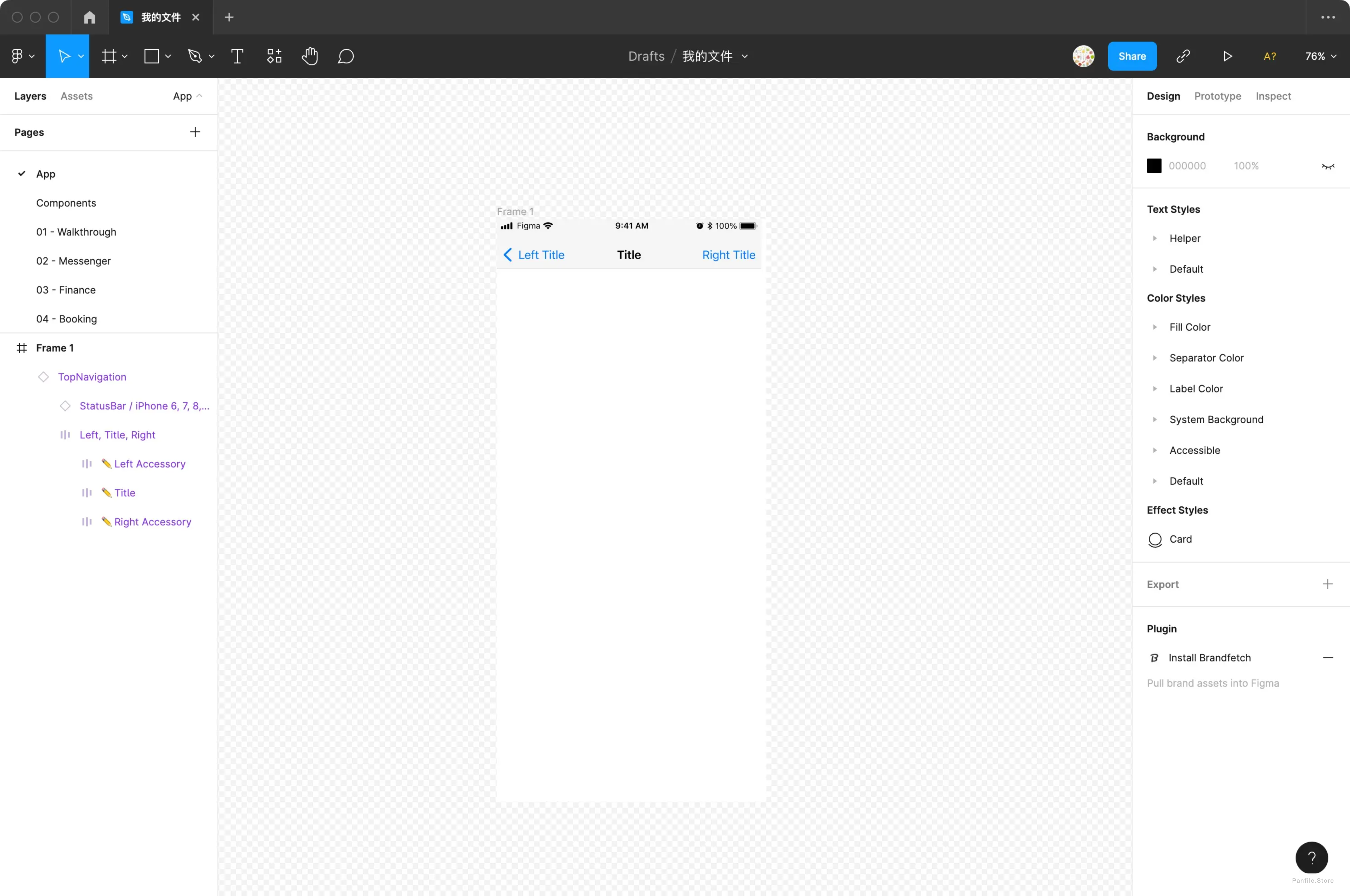Remove Install Brandfetch plugin with minus icon
Image resolution: width=1350 pixels, height=896 pixels.
click(1328, 658)
